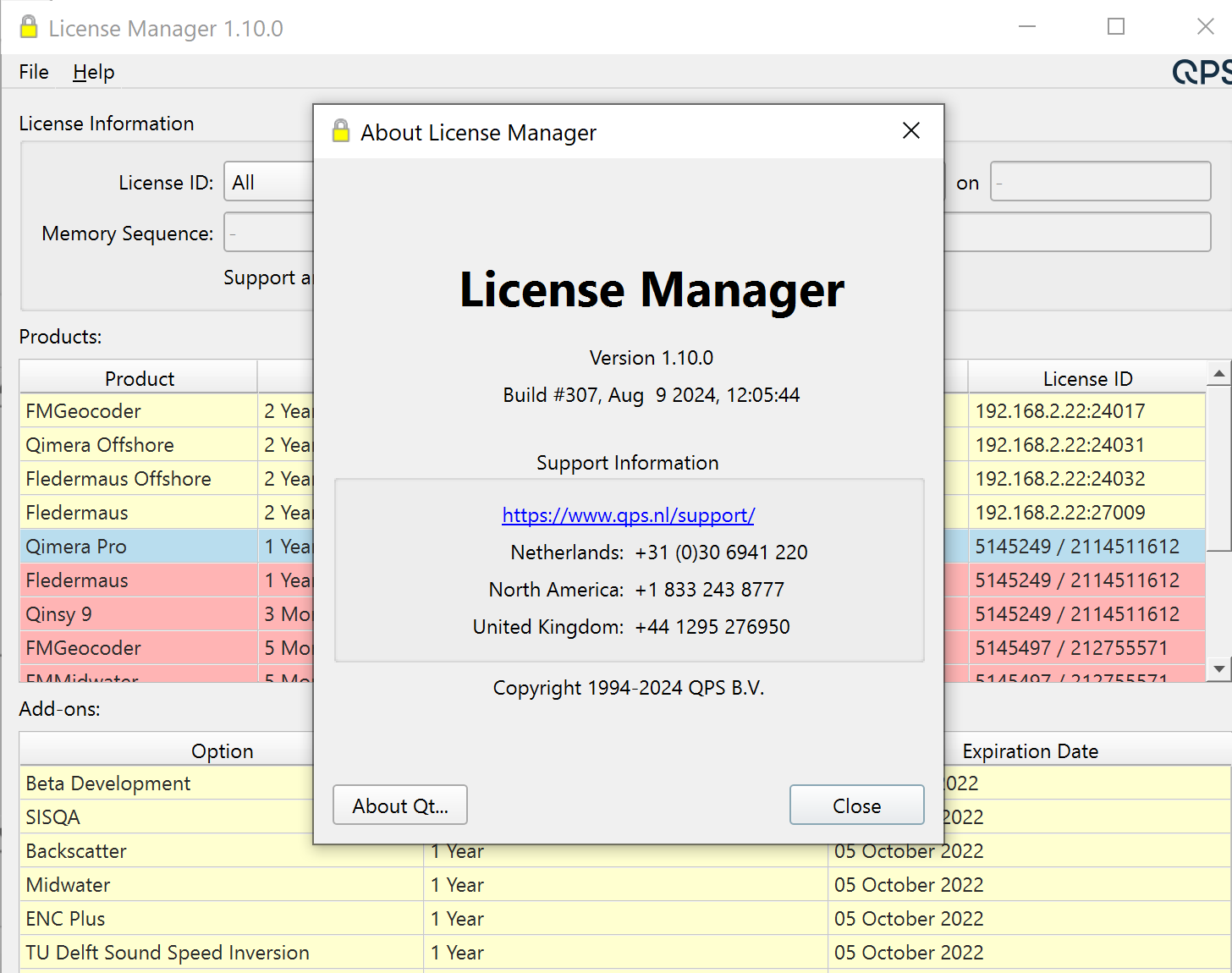
Task: Open the qps.nl support link
Action: 628,515
